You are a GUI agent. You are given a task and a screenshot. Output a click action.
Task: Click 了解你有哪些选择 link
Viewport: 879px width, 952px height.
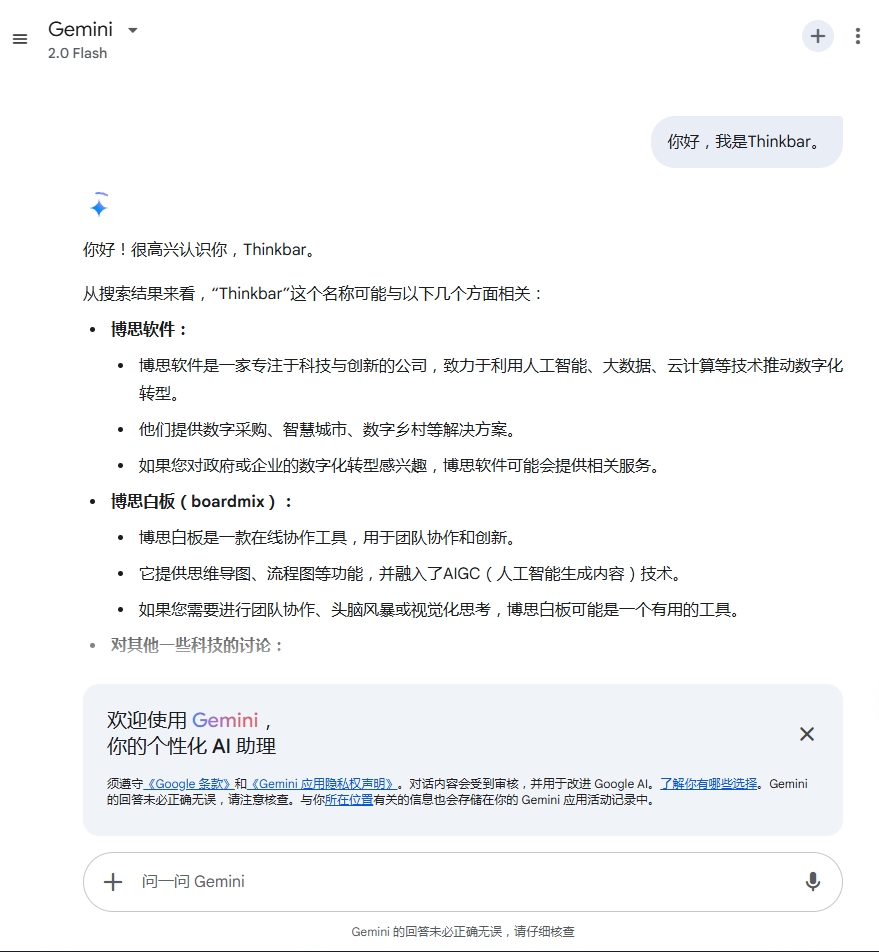click(708, 784)
